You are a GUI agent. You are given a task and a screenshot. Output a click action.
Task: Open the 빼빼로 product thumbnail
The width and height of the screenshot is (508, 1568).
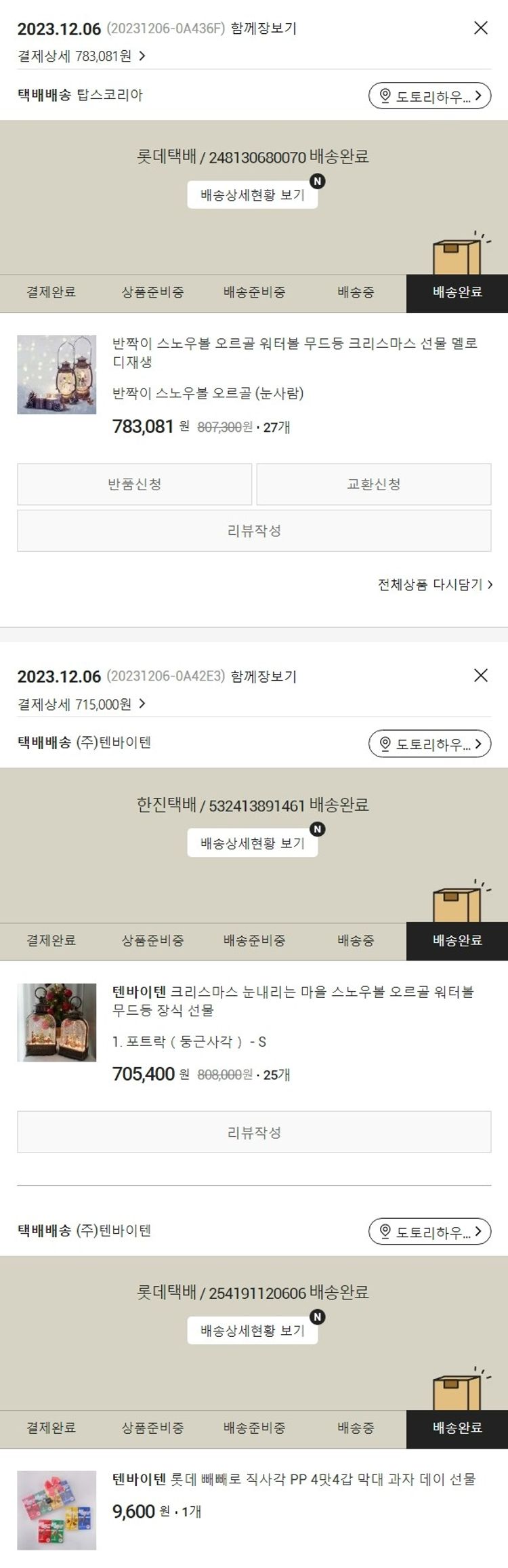click(x=57, y=1510)
